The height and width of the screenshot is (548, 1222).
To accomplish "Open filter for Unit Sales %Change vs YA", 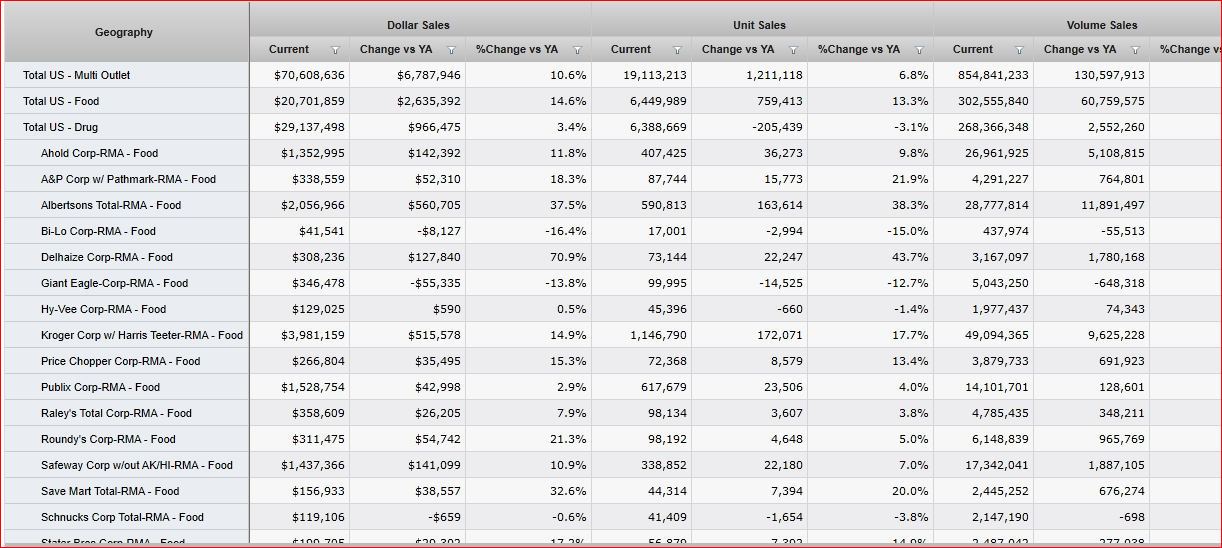I will pos(919,50).
